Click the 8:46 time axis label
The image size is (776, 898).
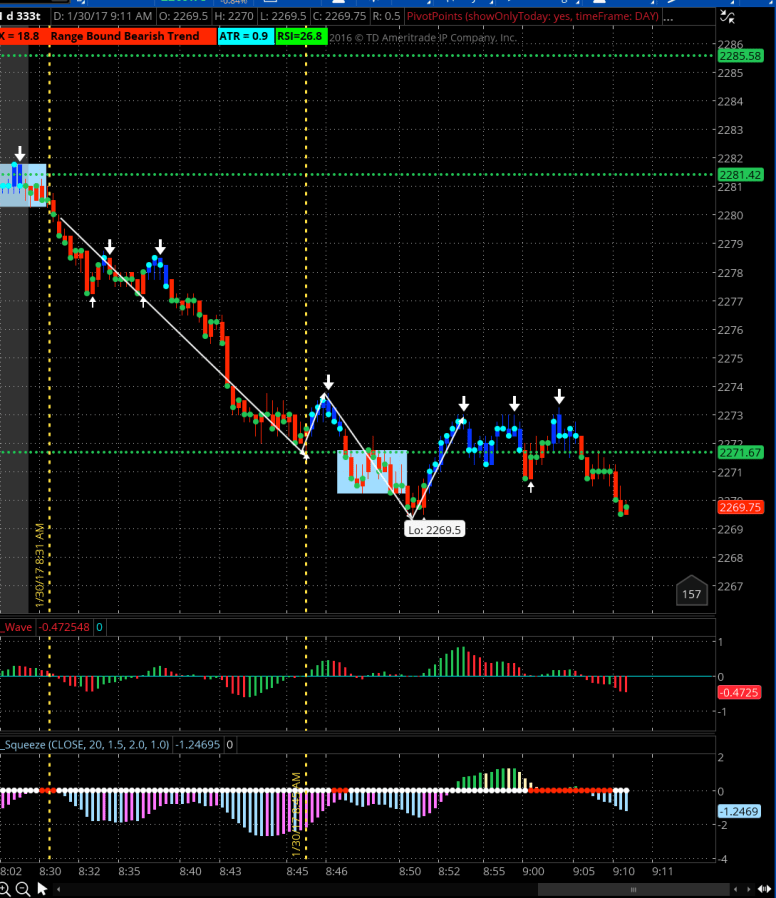pos(336,871)
